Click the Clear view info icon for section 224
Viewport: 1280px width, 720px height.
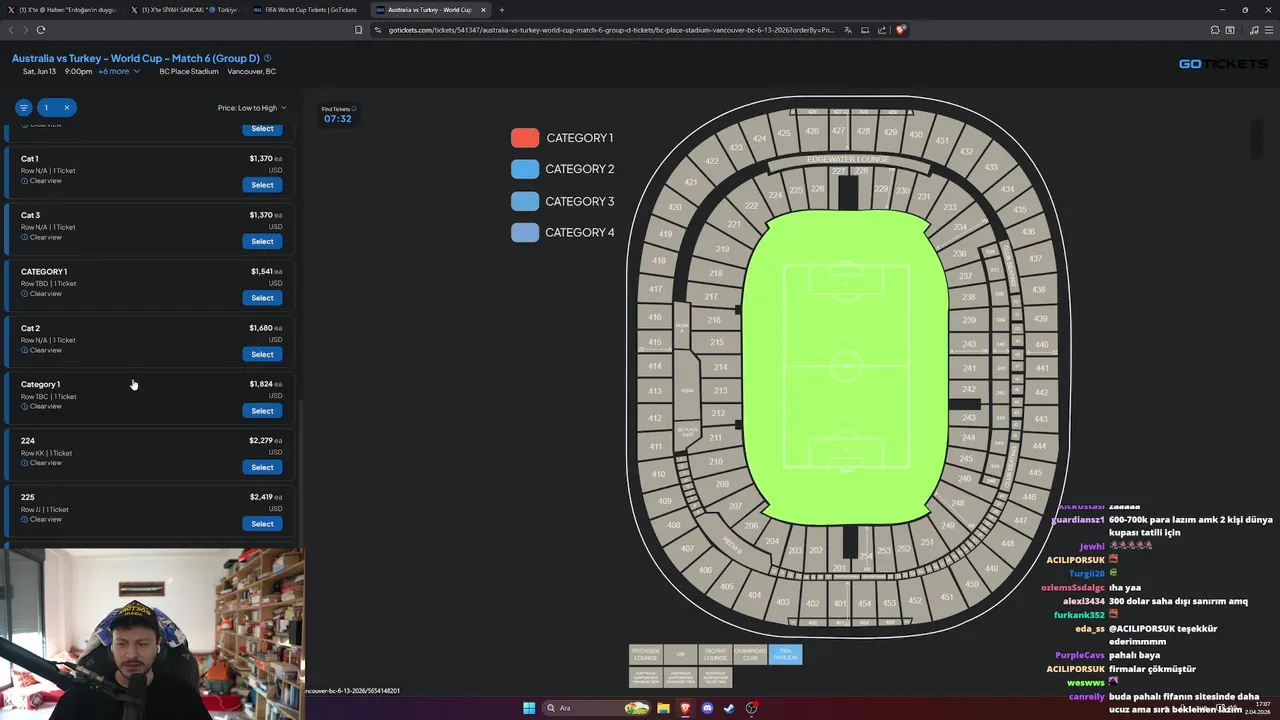pos(25,463)
